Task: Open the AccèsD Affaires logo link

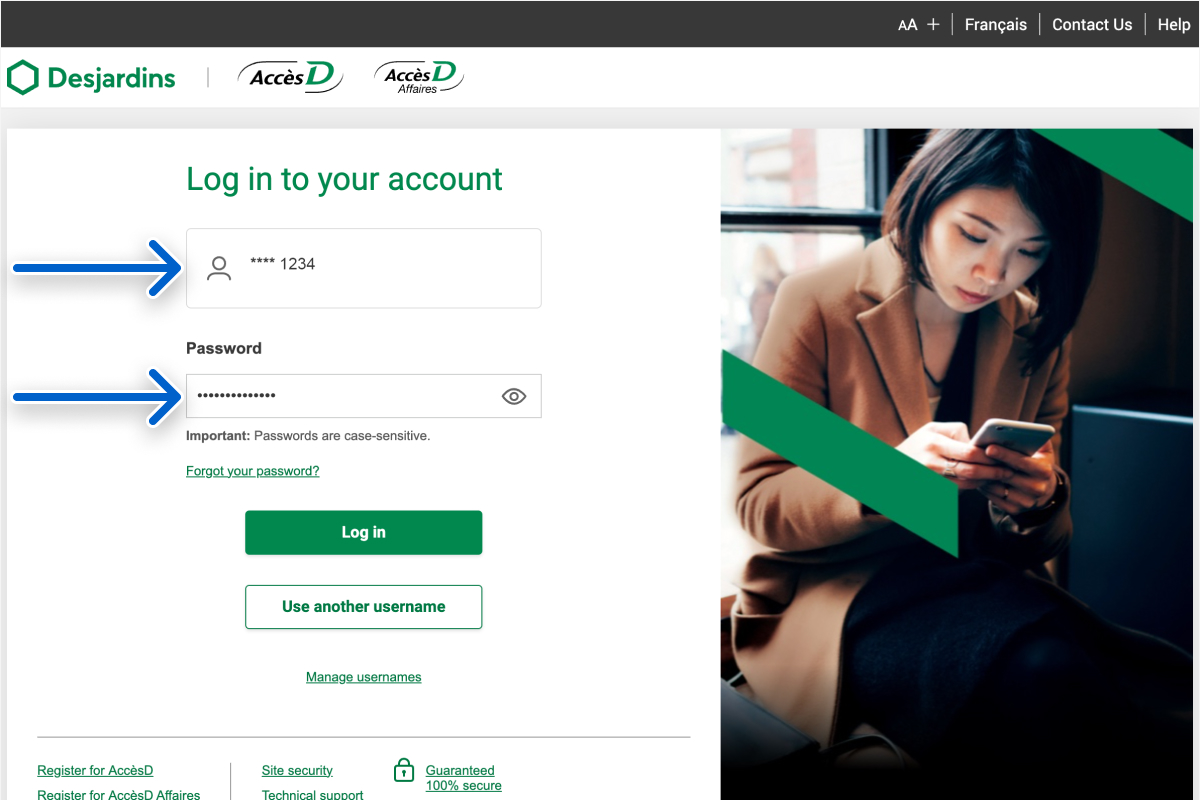Action: coord(420,77)
